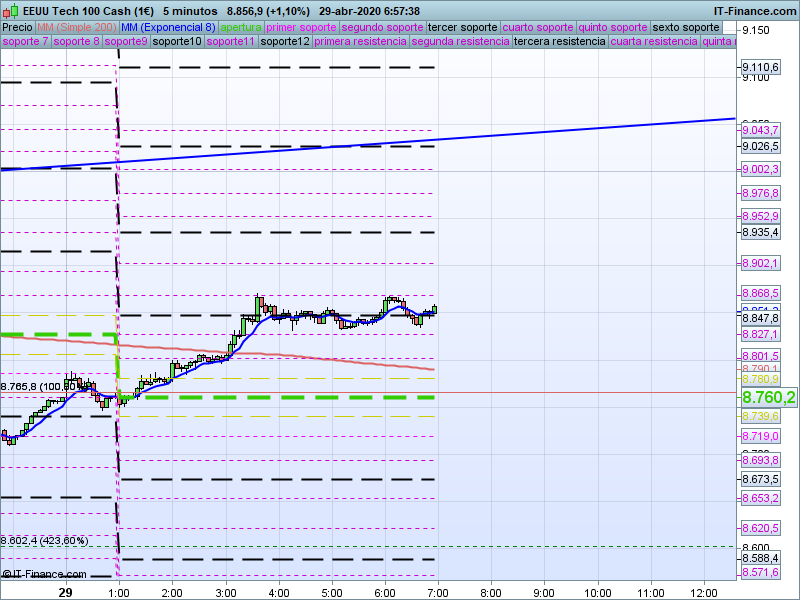Click the tercer soporte label
The height and width of the screenshot is (600, 800).
pos(462,27)
